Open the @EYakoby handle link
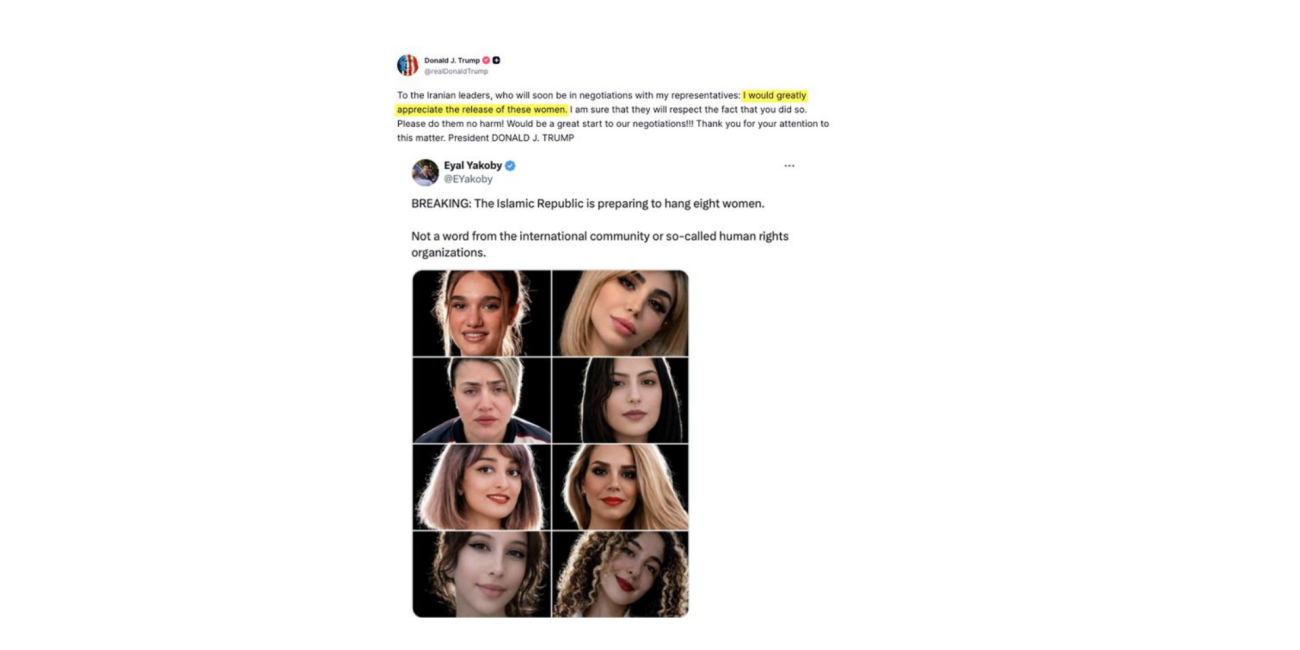The width and height of the screenshot is (1300, 650). click(468, 180)
